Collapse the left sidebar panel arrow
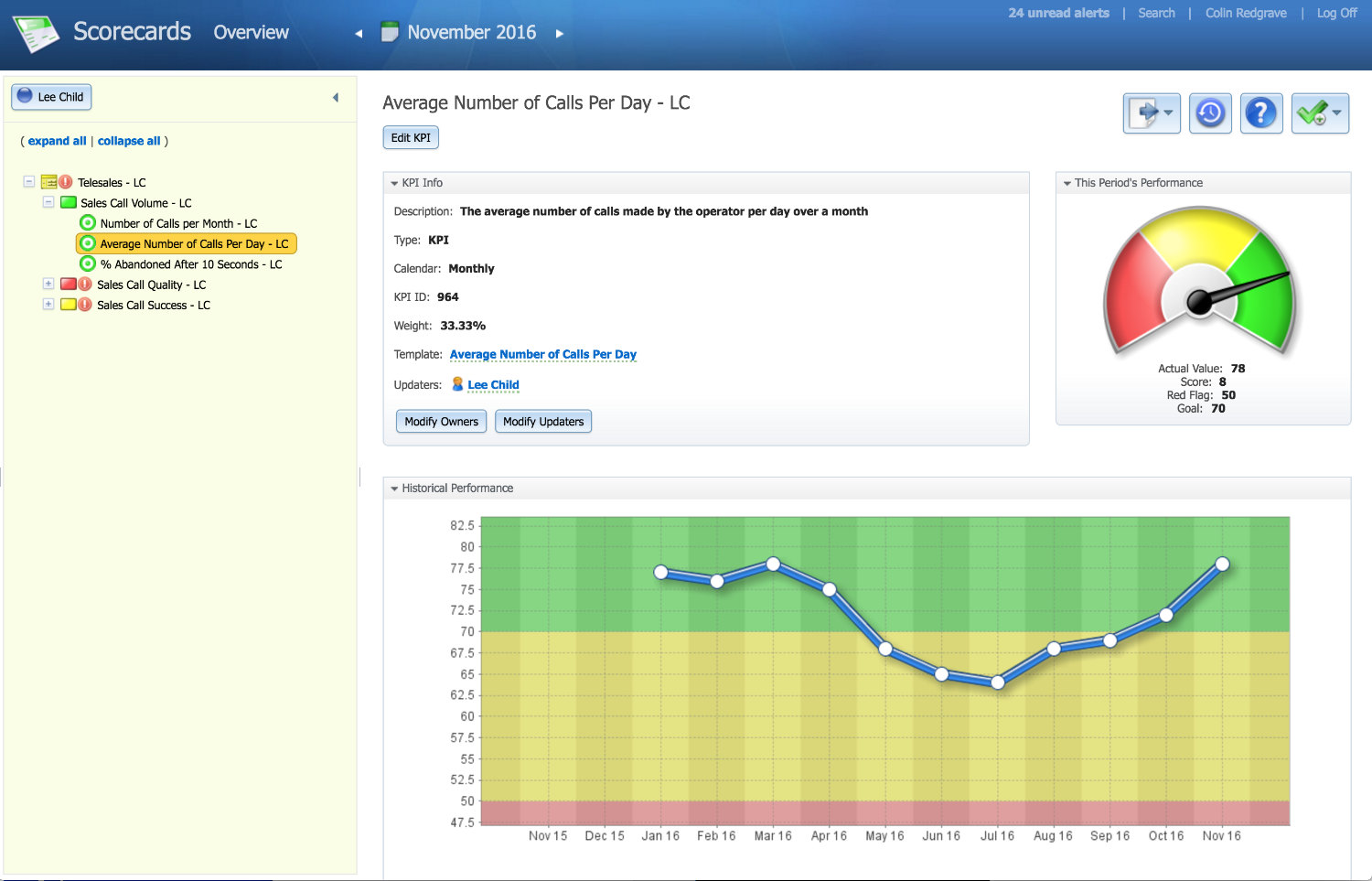 coord(336,97)
